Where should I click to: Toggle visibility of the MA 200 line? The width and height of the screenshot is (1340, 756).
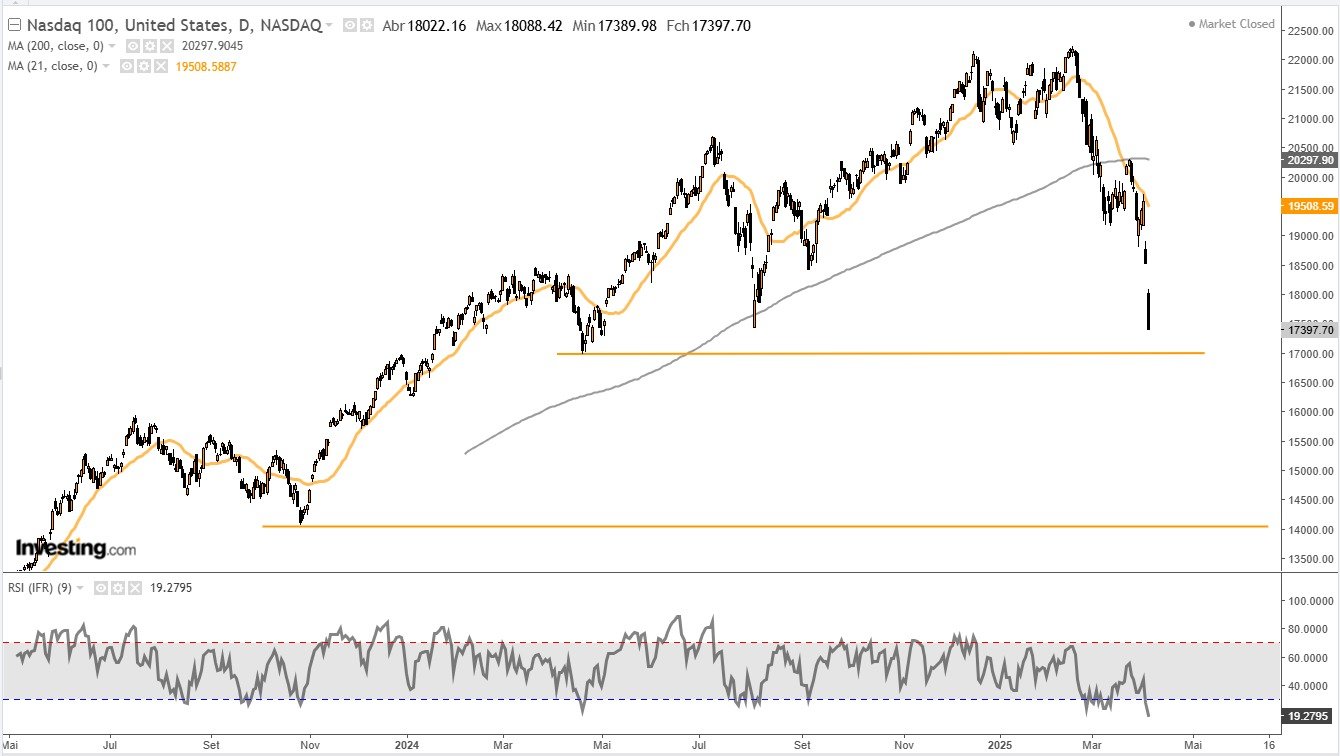tap(131, 46)
